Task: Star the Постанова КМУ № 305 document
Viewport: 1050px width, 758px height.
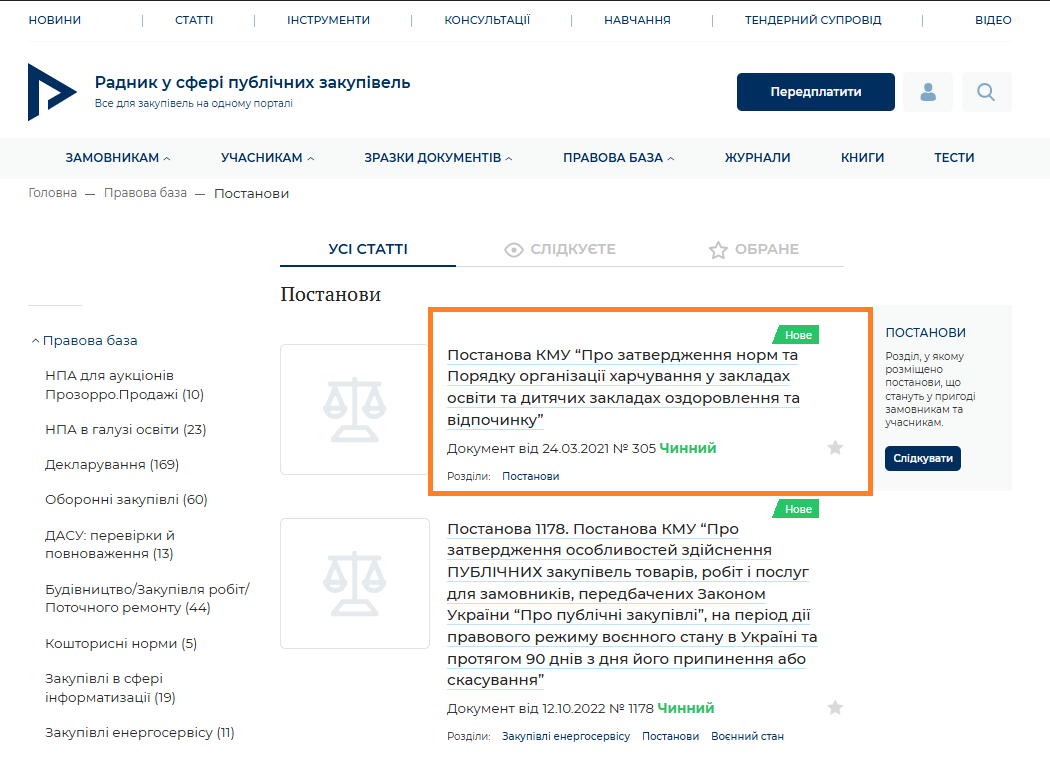Action: 835,448
